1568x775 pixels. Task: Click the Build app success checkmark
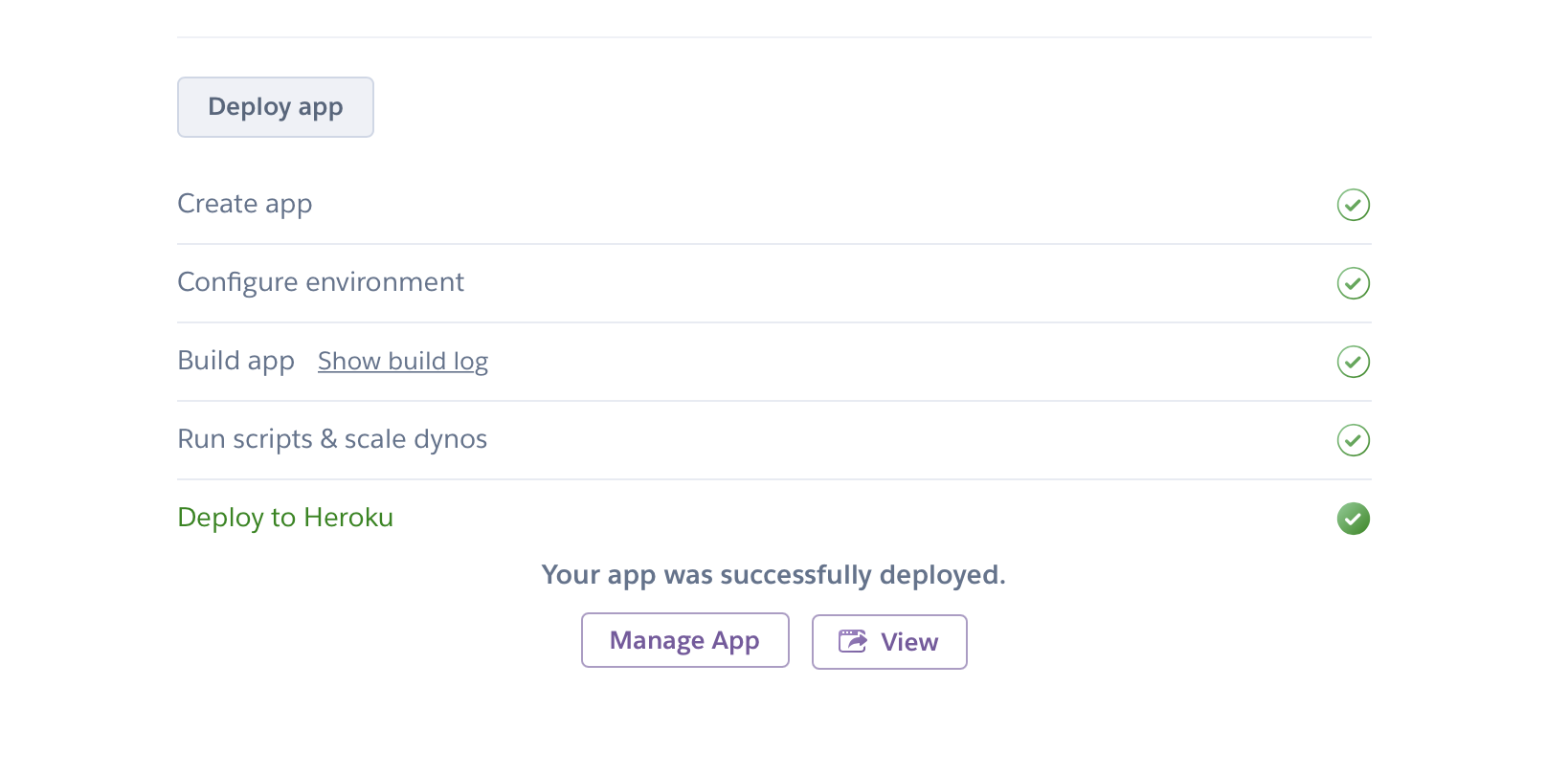click(x=1353, y=362)
